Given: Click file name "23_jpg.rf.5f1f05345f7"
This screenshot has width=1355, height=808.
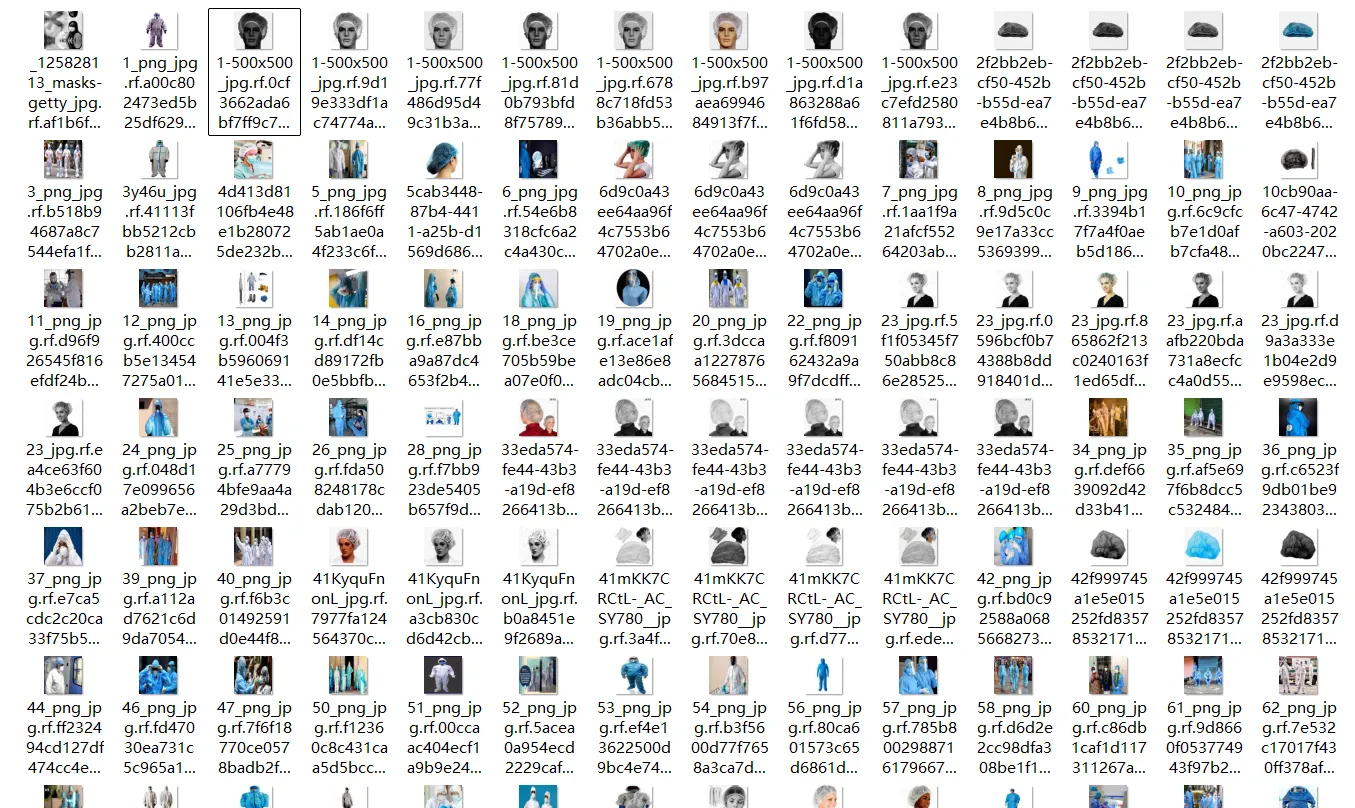Looking at the screenshot, I should tap(920, 351).
